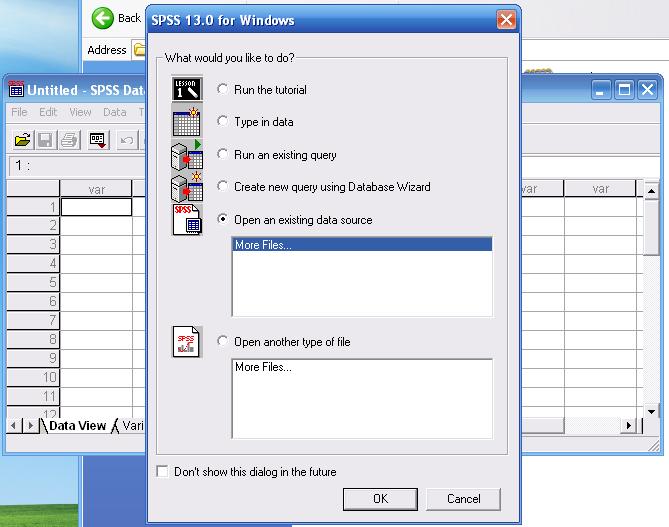This screenshot has width=669, height=527.
Task: Confirm the dialog with OK
Action: pyautogui.click(x=380, y=499)
